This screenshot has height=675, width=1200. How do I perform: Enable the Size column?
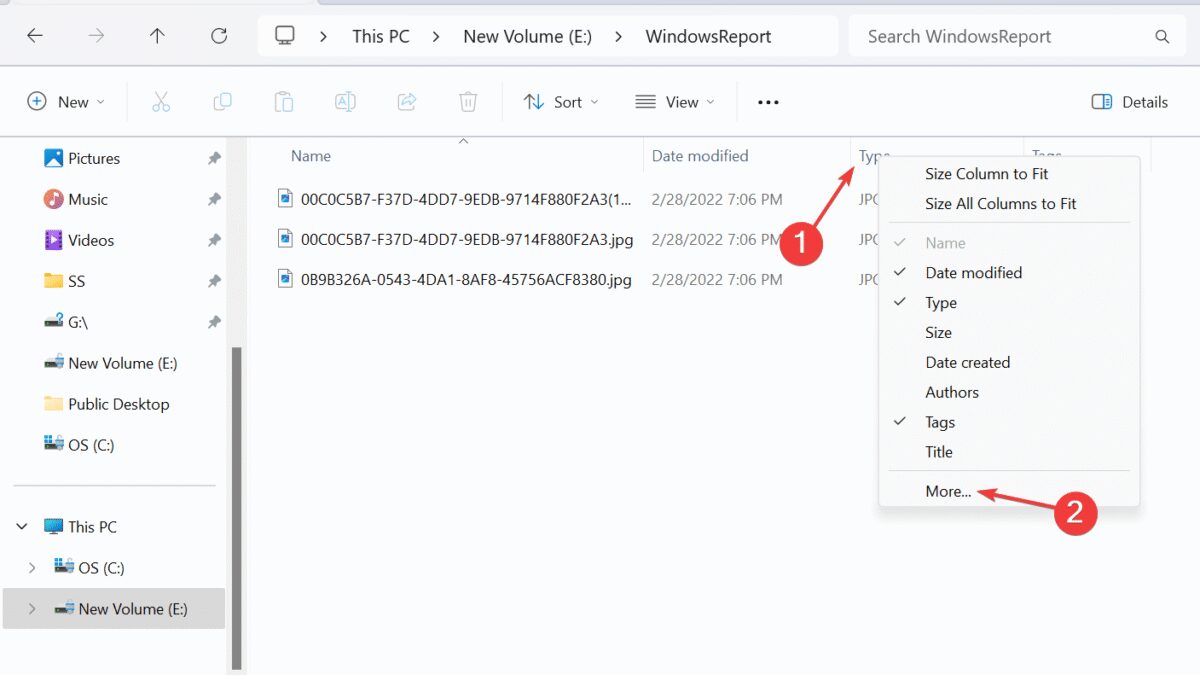point(938,332)
